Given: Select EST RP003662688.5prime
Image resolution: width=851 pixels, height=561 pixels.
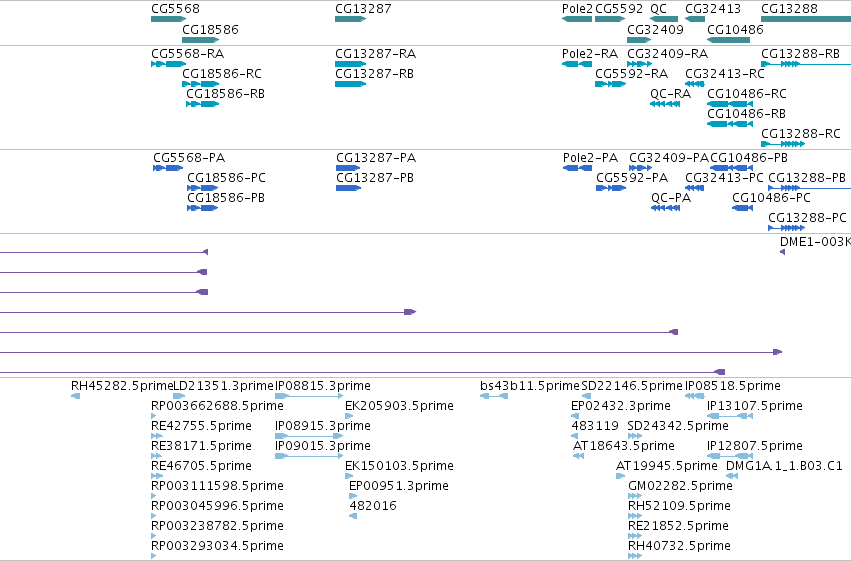Looking at the screenshot, I should click(x=154, y=416).
